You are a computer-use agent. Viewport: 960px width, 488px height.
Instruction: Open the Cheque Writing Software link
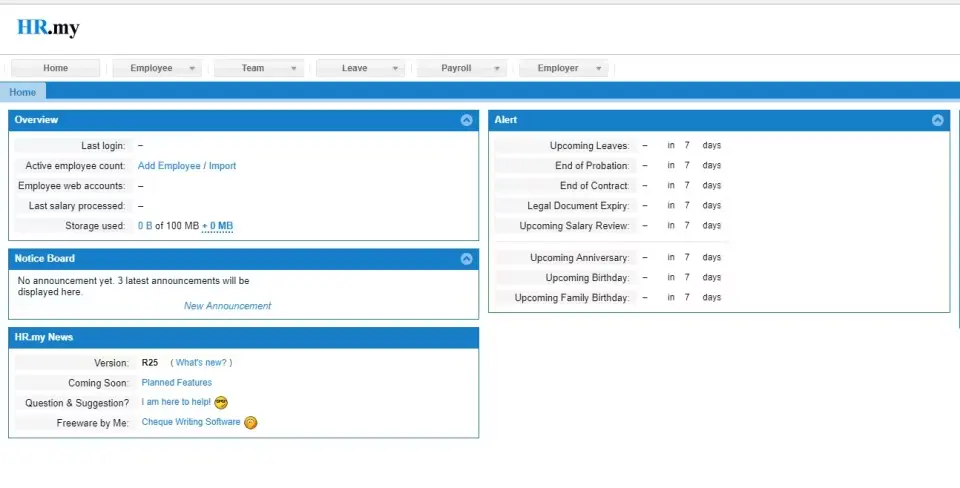point(191,422)
